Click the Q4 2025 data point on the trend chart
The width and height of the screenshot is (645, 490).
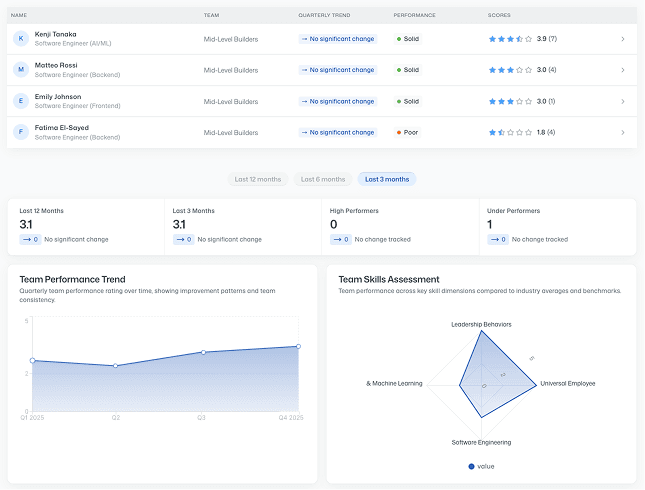(x=298, y=346)
